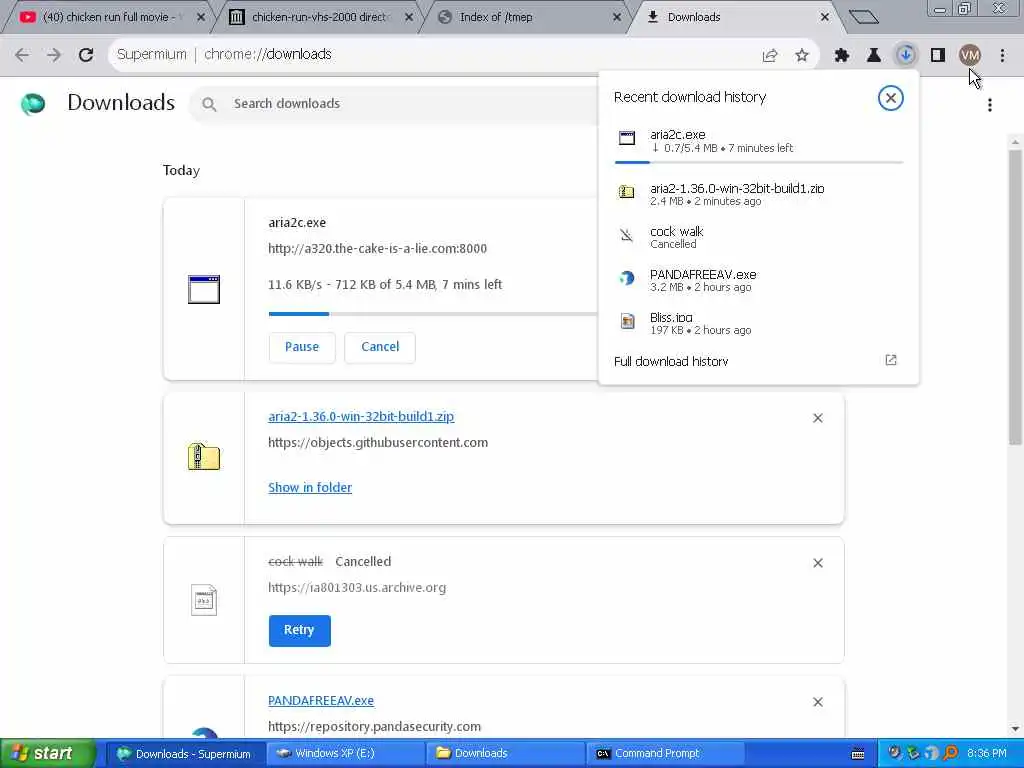
Task: Switch to Windows XP (E:) taskbar window
Action: coord(345,754)
